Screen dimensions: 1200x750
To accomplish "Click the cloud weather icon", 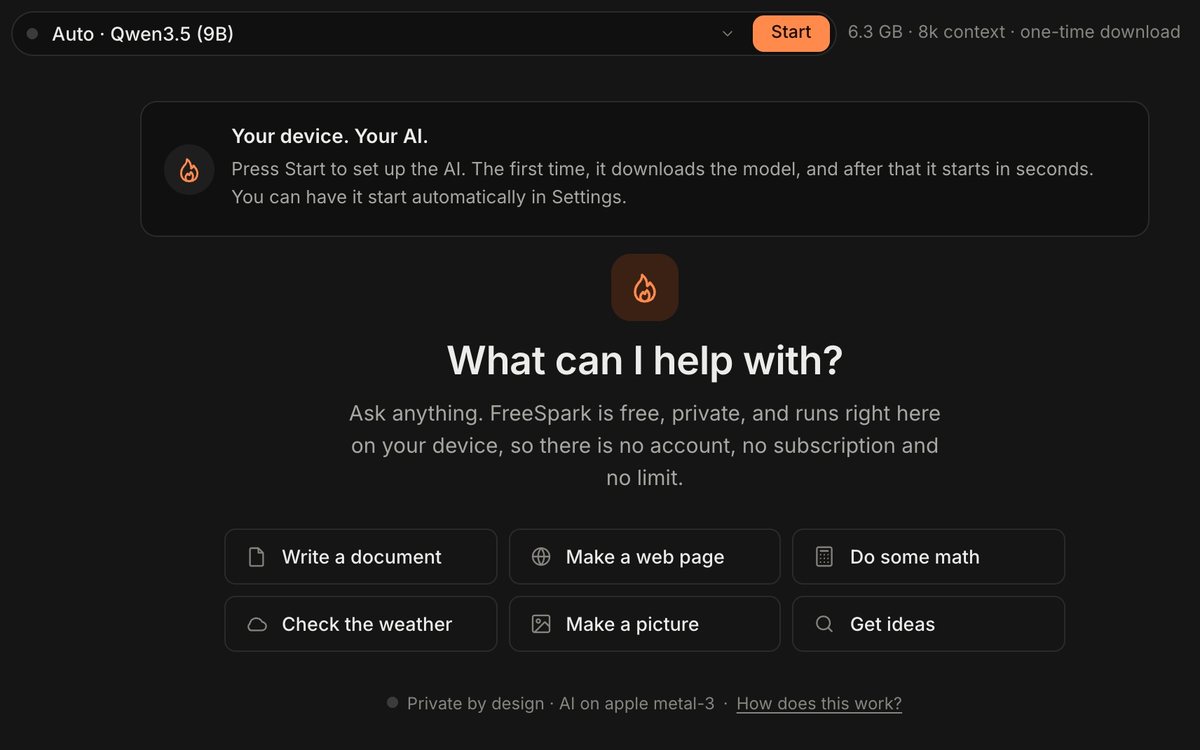I will click(257, 625).
